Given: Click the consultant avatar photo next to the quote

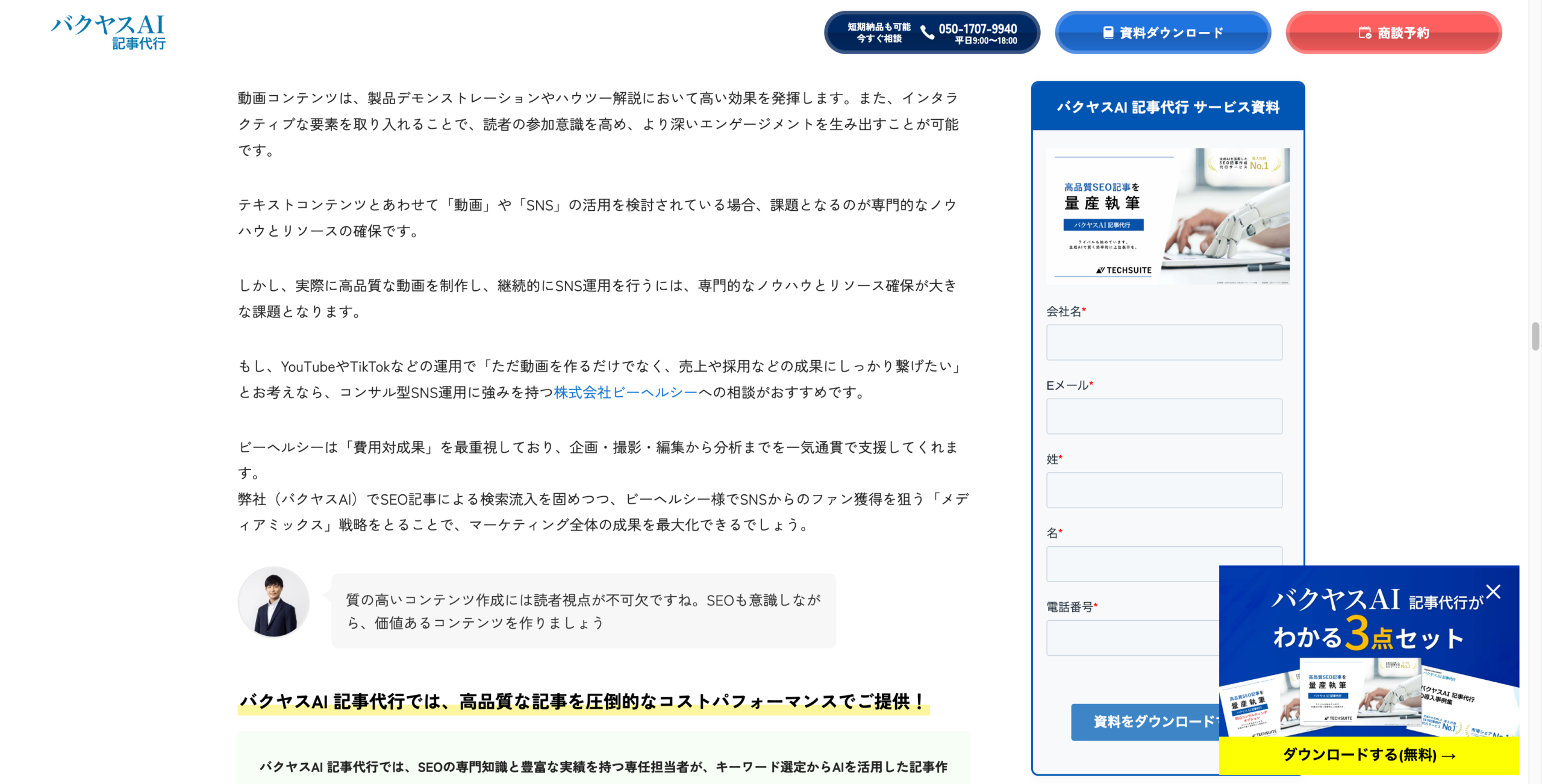Looking at the screenshot, I should coord(274,602).
